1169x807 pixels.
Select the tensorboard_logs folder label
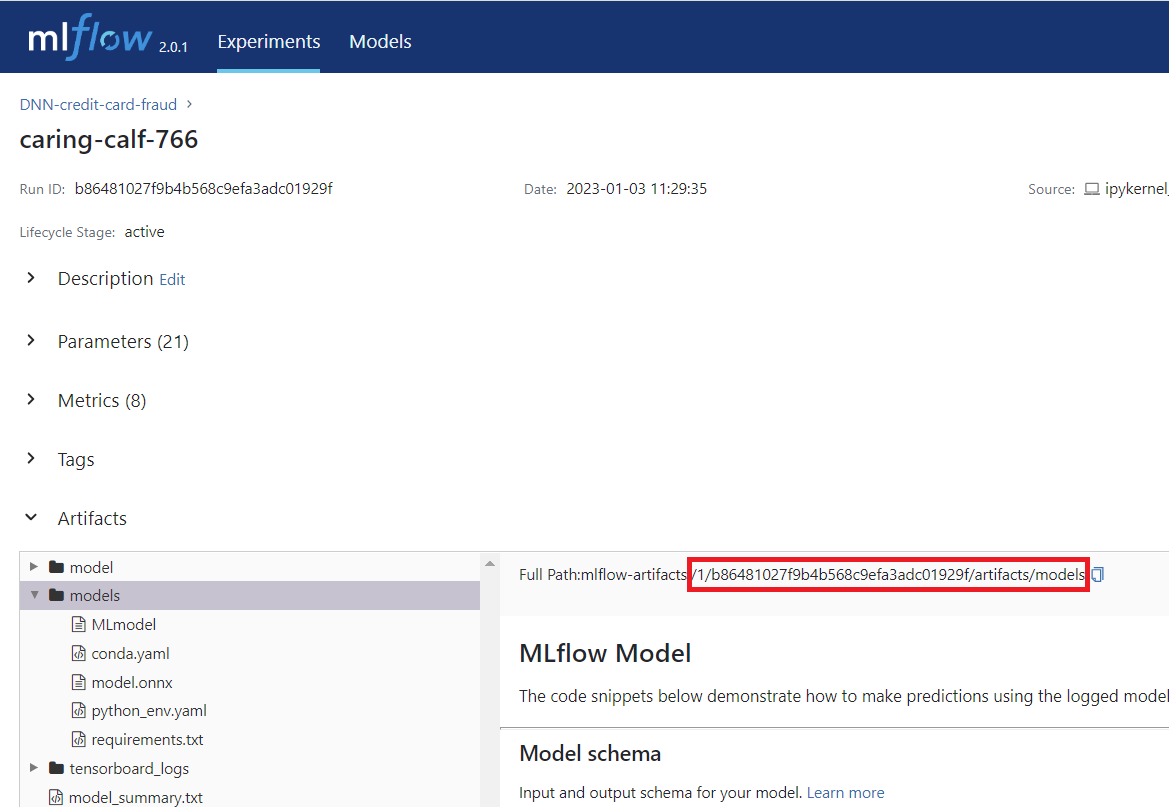pyautogui.click(x=129, y=768)
